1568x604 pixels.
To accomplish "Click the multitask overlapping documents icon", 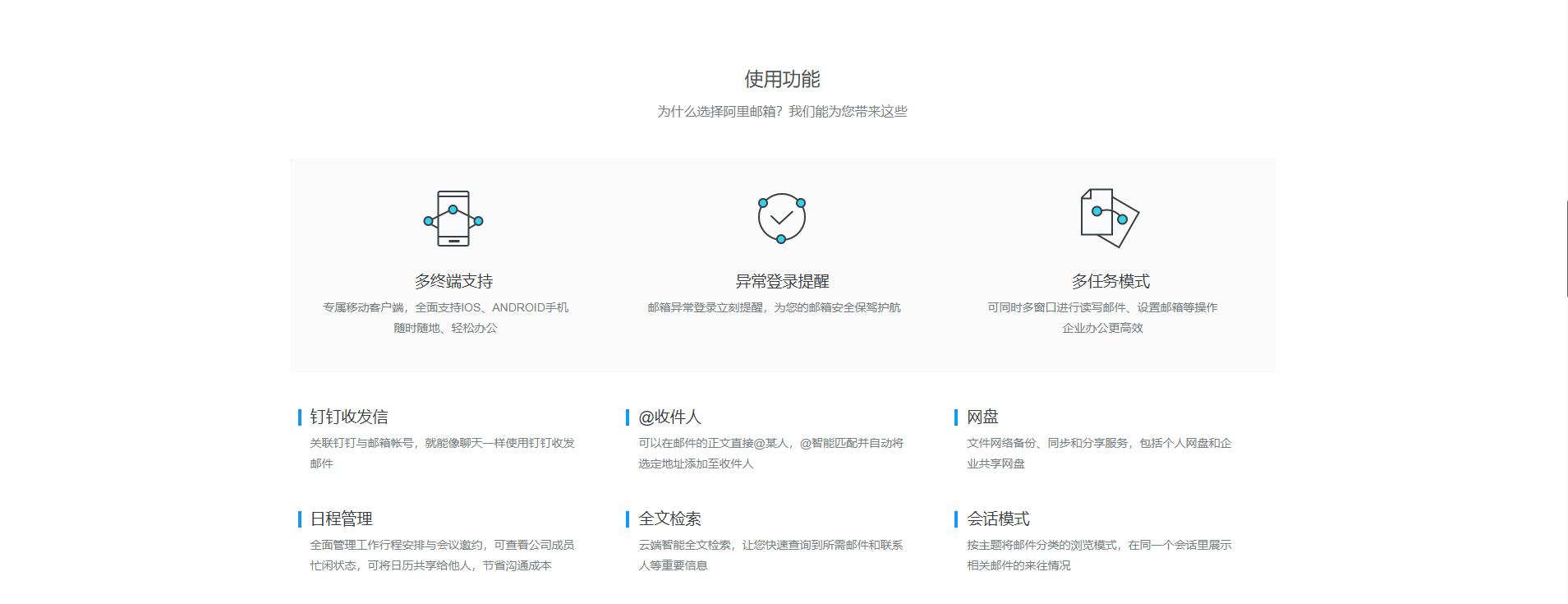I will [1109, 218].
